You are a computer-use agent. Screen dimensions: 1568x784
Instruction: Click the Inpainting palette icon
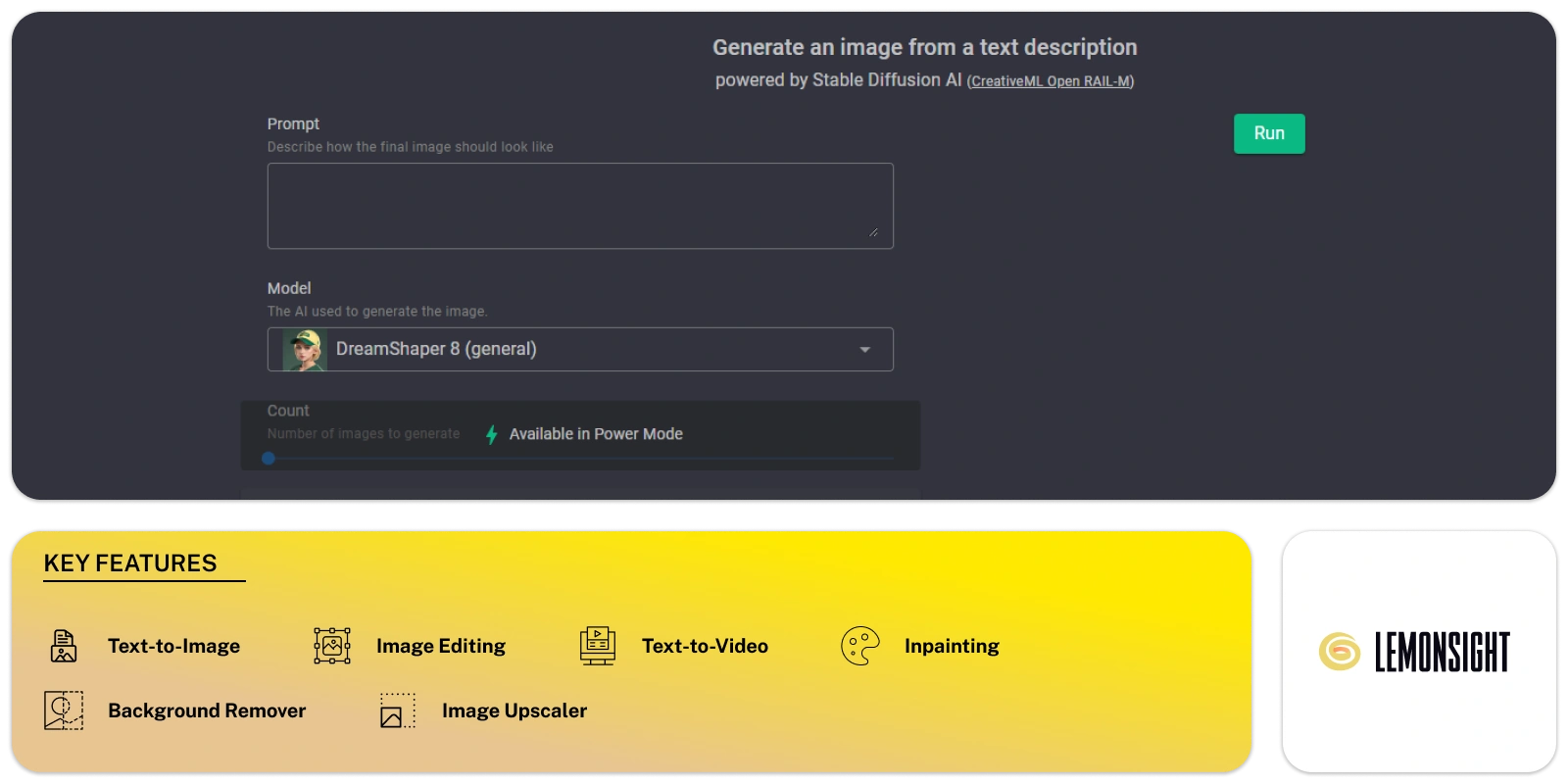point(859,646)
